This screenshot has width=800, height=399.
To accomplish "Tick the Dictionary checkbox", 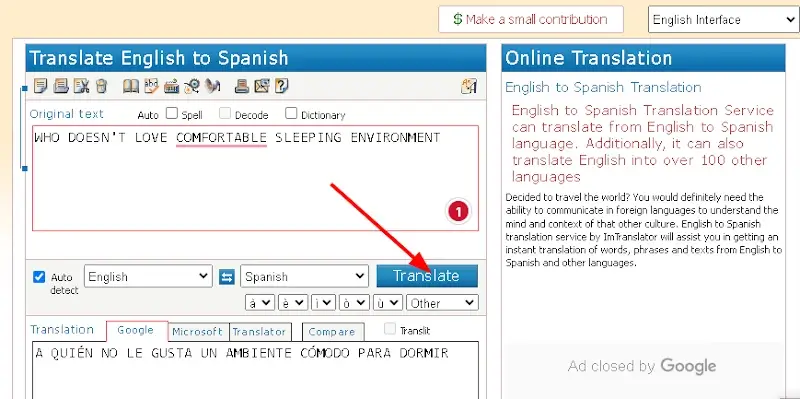I will click(291, 113).
